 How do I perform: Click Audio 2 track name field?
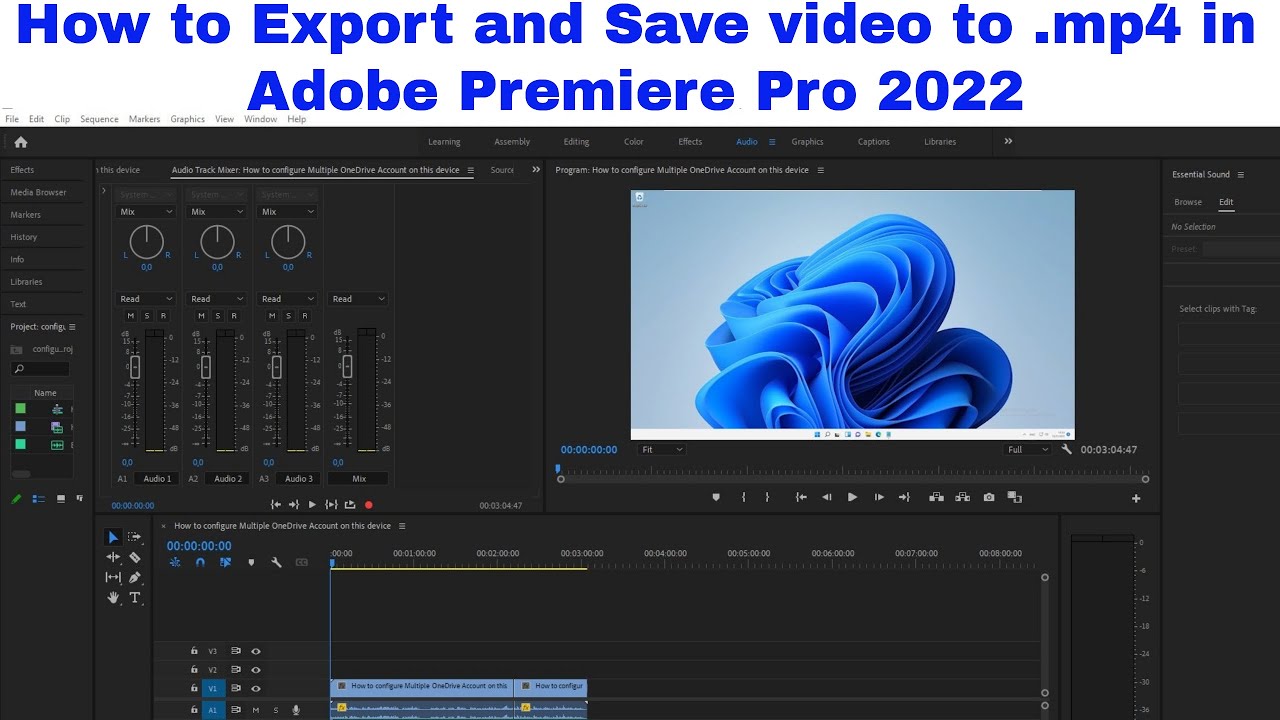click(228, 479)
